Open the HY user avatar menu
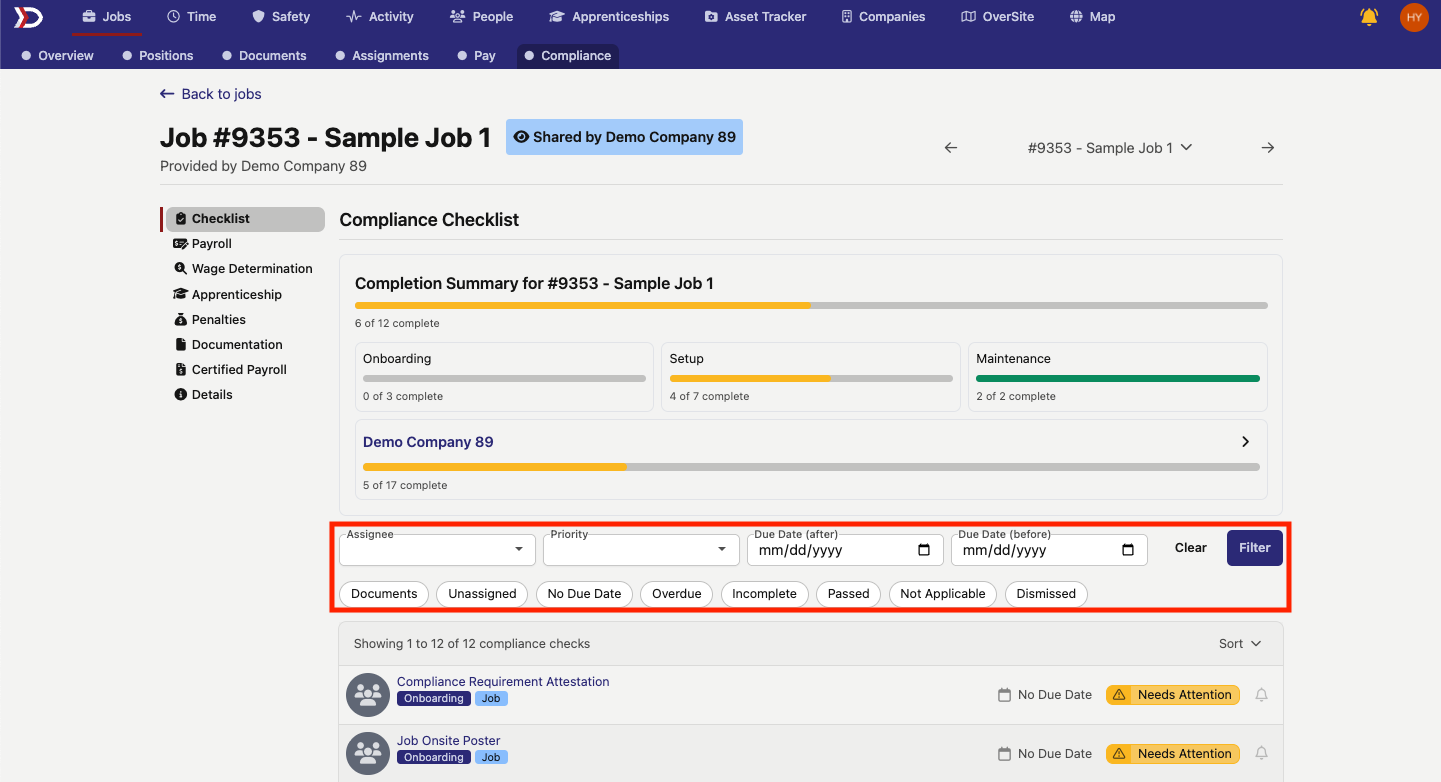1441x782 pixels. click(1414, 17)
